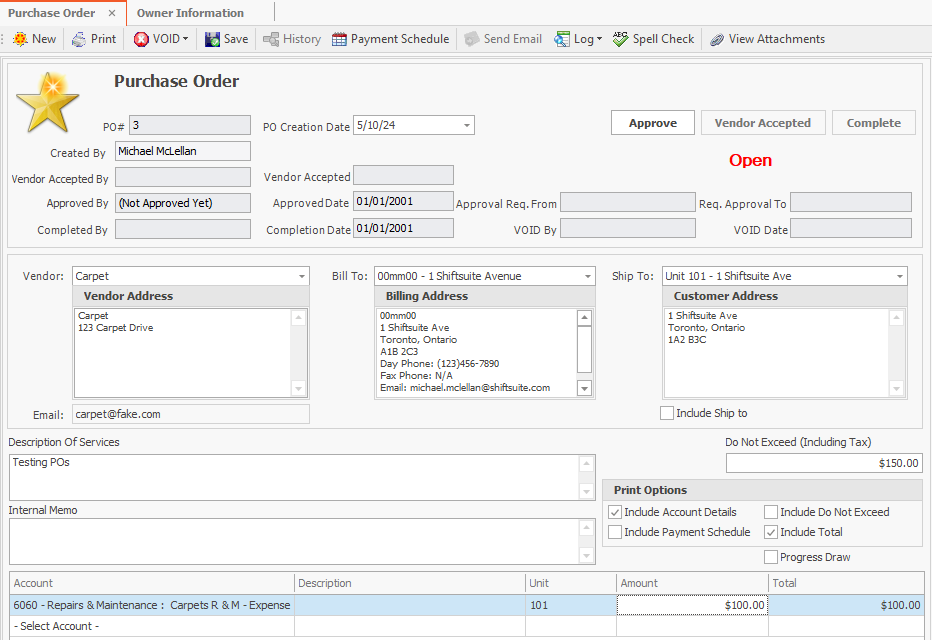Click the Complete button
The image size is (932, 640).
(873, 123)
